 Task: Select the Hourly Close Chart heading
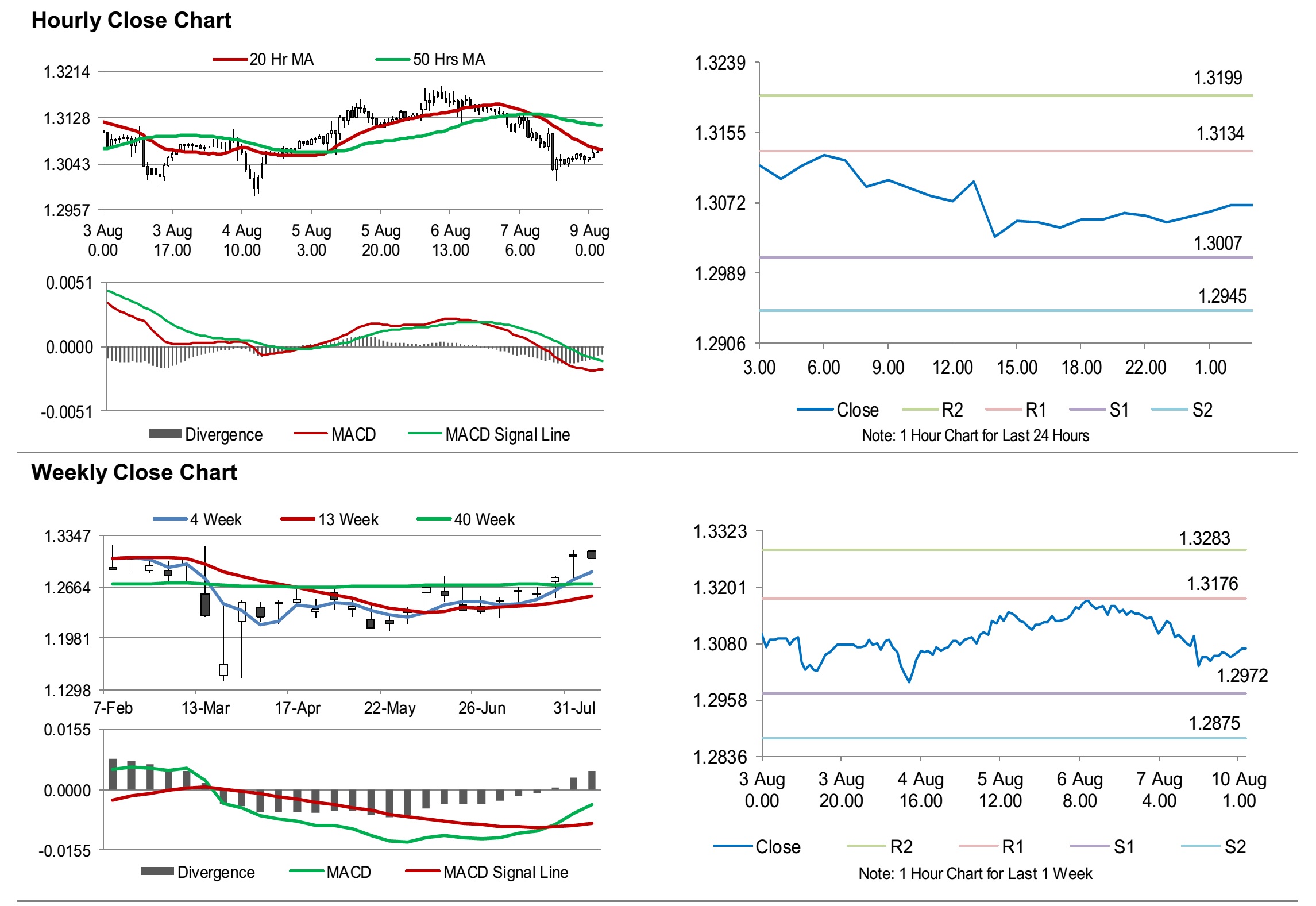pyautogui.click(x=131, y=20)
